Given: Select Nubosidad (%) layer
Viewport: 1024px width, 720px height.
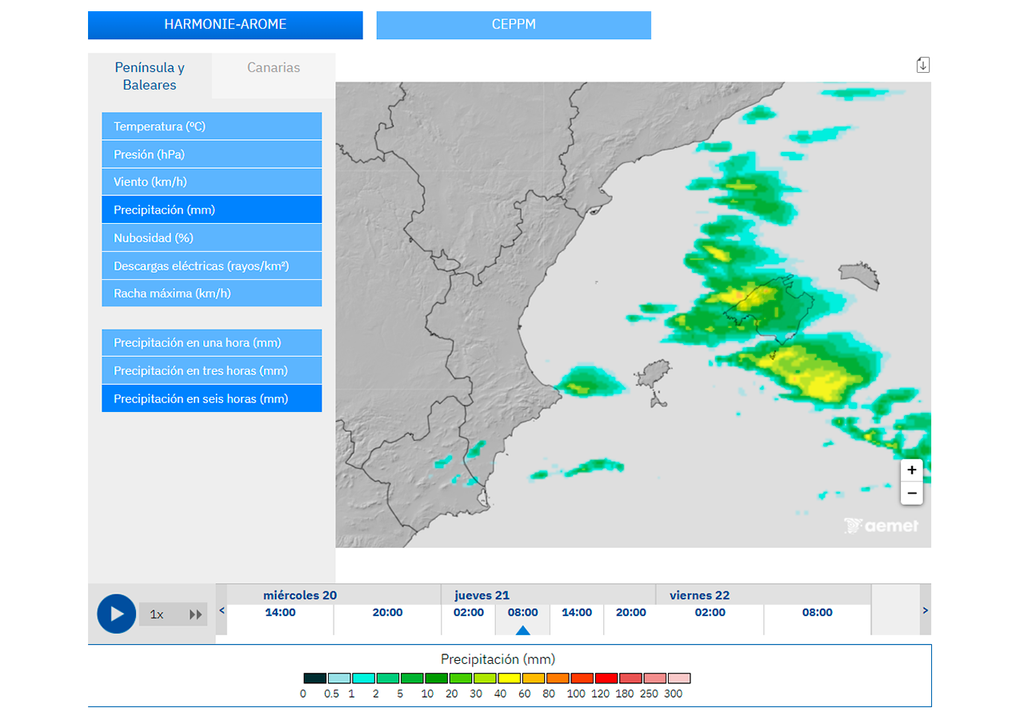Looking at the screenshot, I should [212, 238].
